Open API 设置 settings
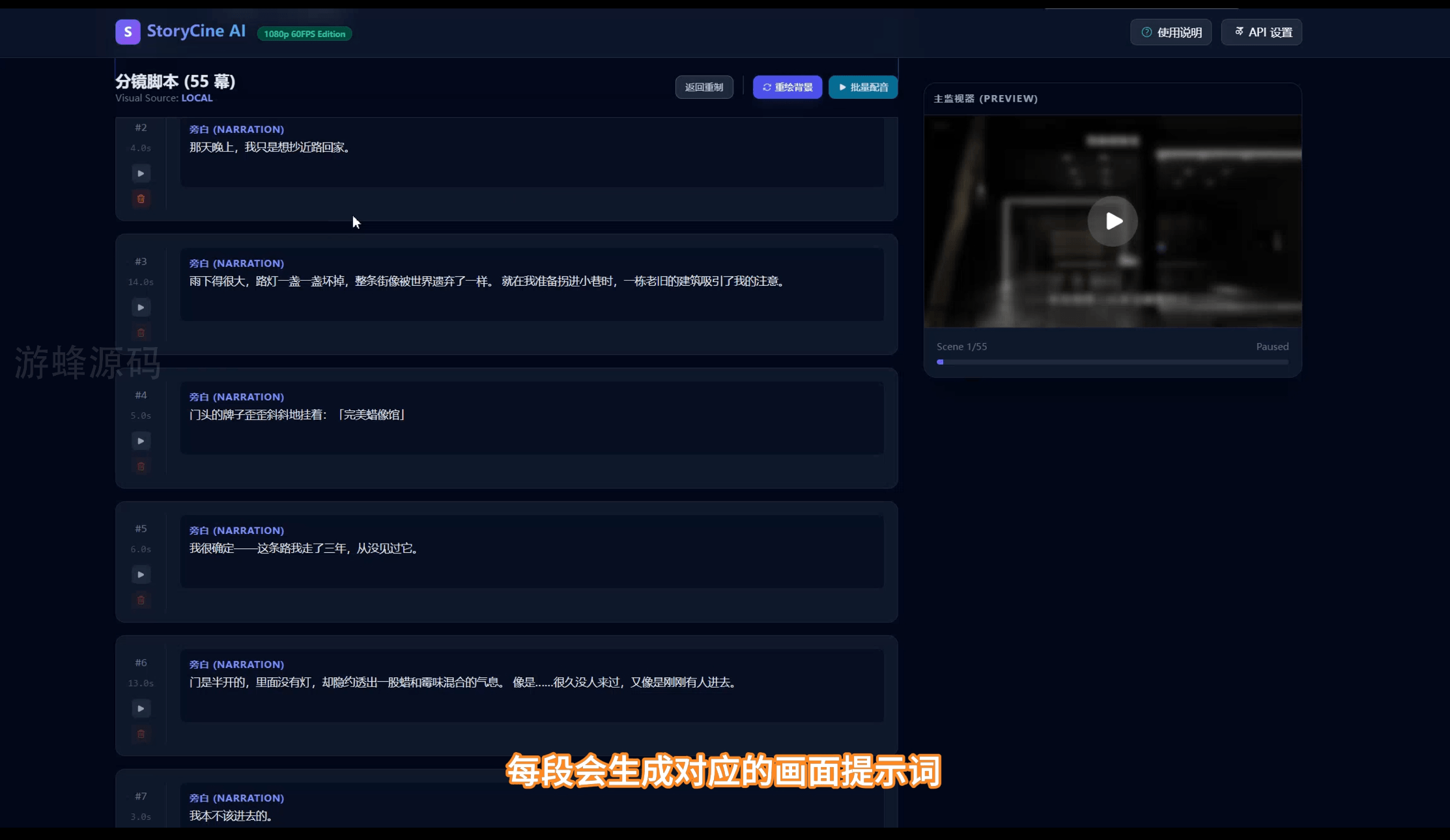 pyautogui.click(x=1261, y=32)
